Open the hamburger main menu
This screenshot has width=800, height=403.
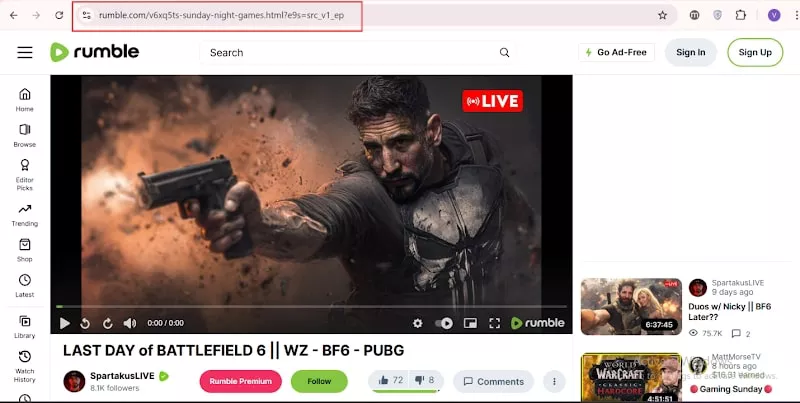(24, 52)
